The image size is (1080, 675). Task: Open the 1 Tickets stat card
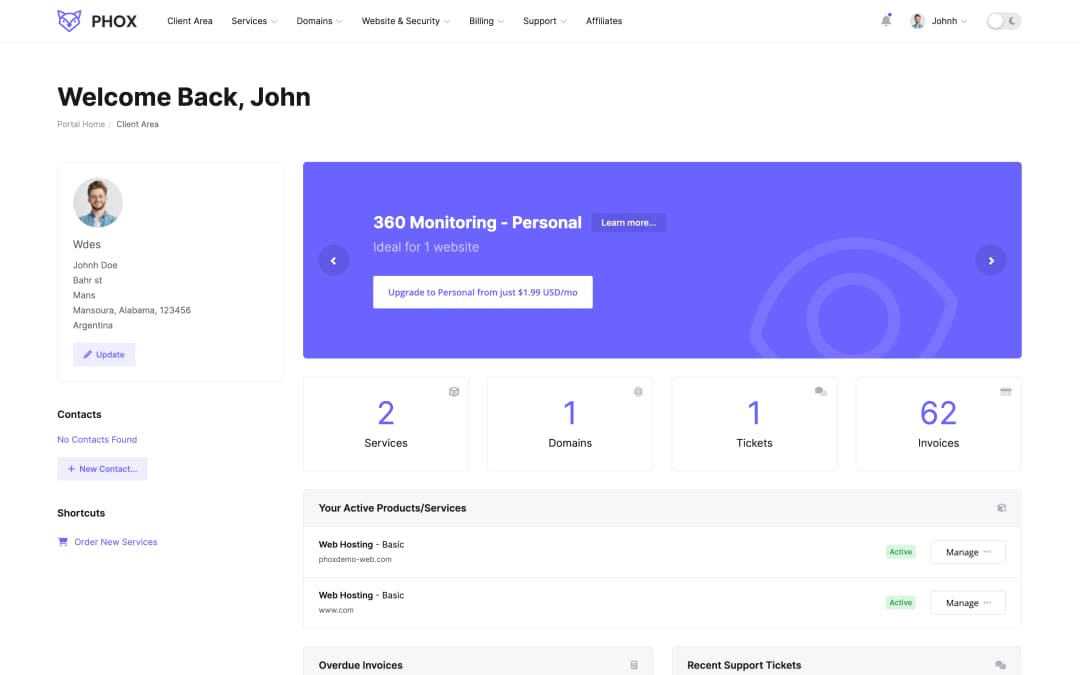754,424
